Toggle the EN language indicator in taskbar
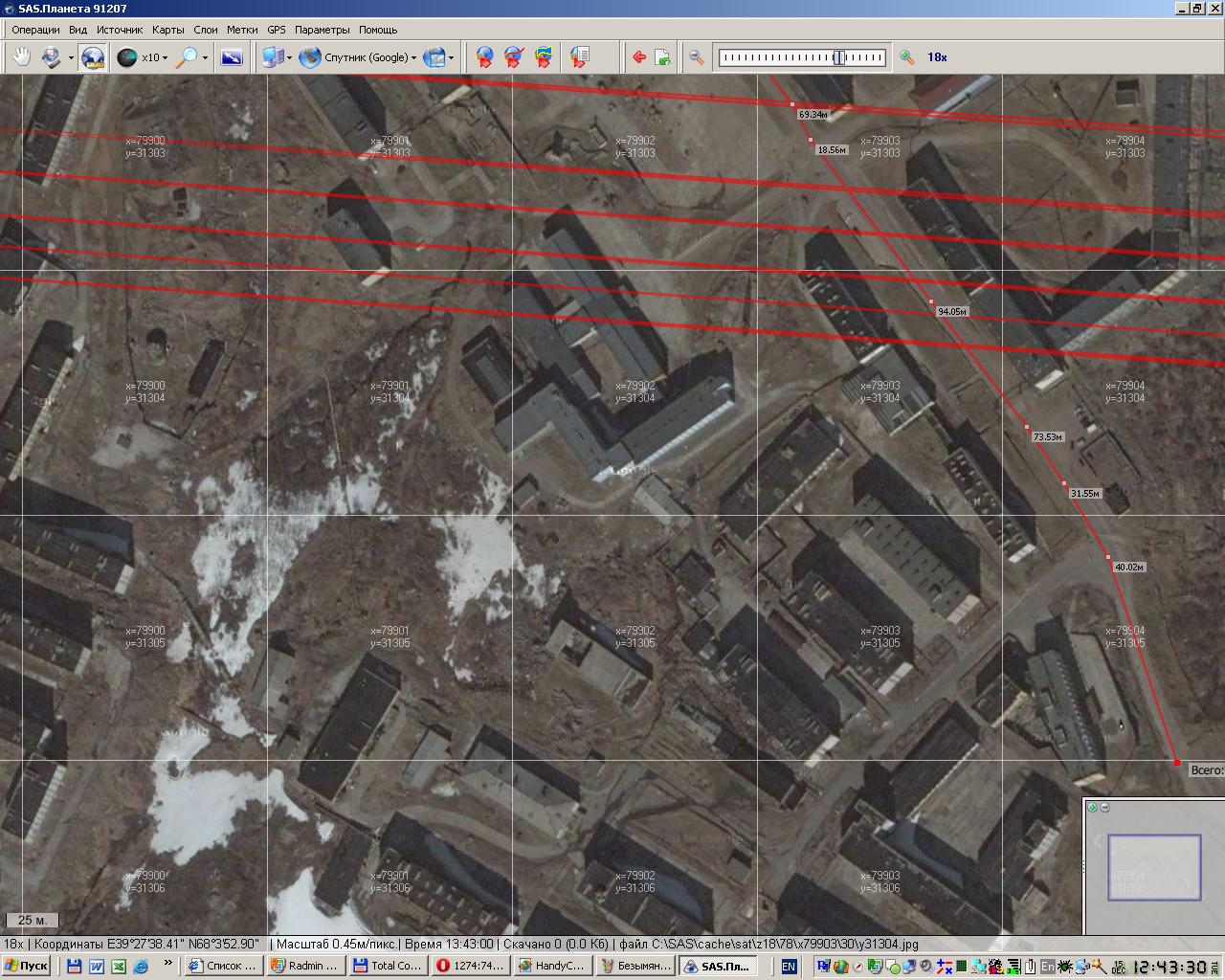 click(x=789, y=967)
